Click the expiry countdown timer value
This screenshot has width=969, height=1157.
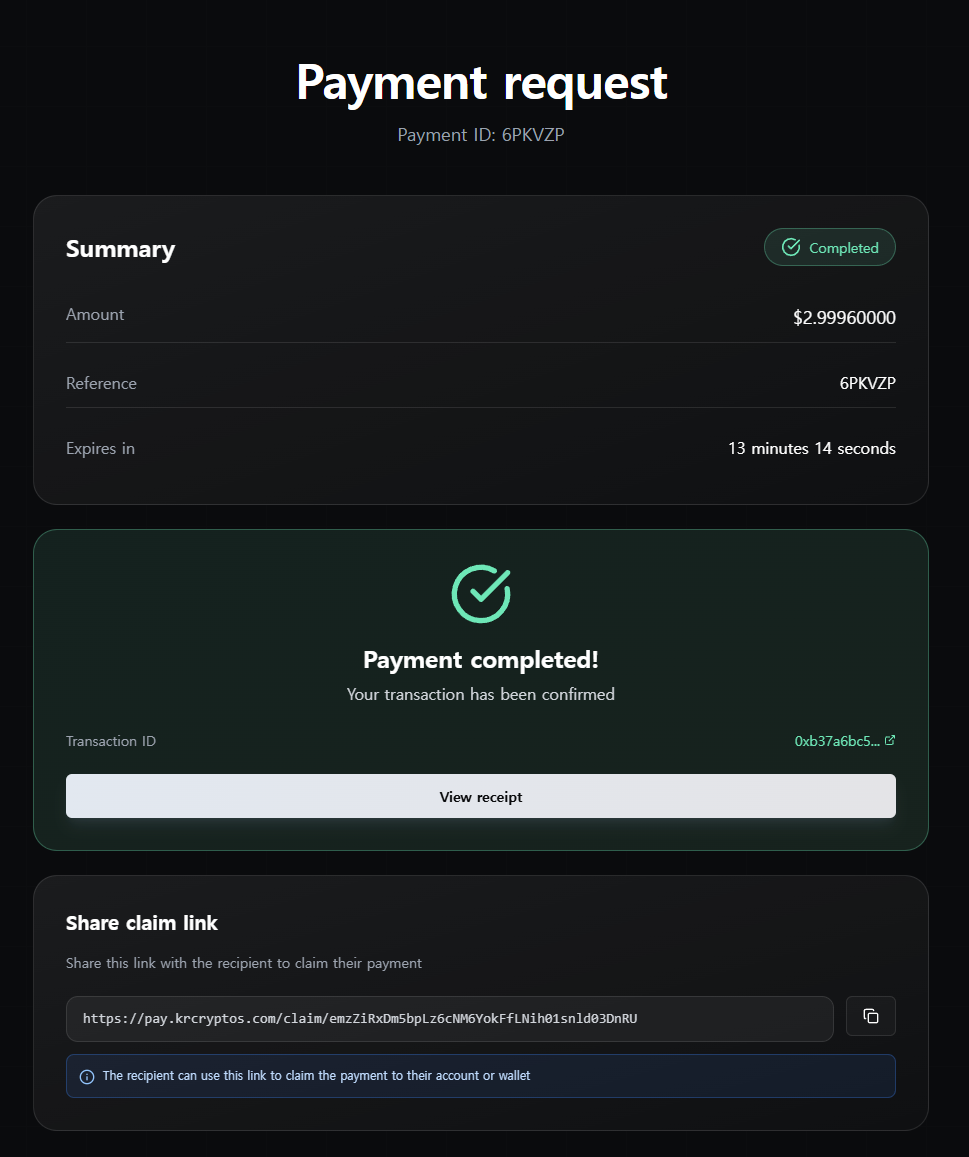coord(811,449)
